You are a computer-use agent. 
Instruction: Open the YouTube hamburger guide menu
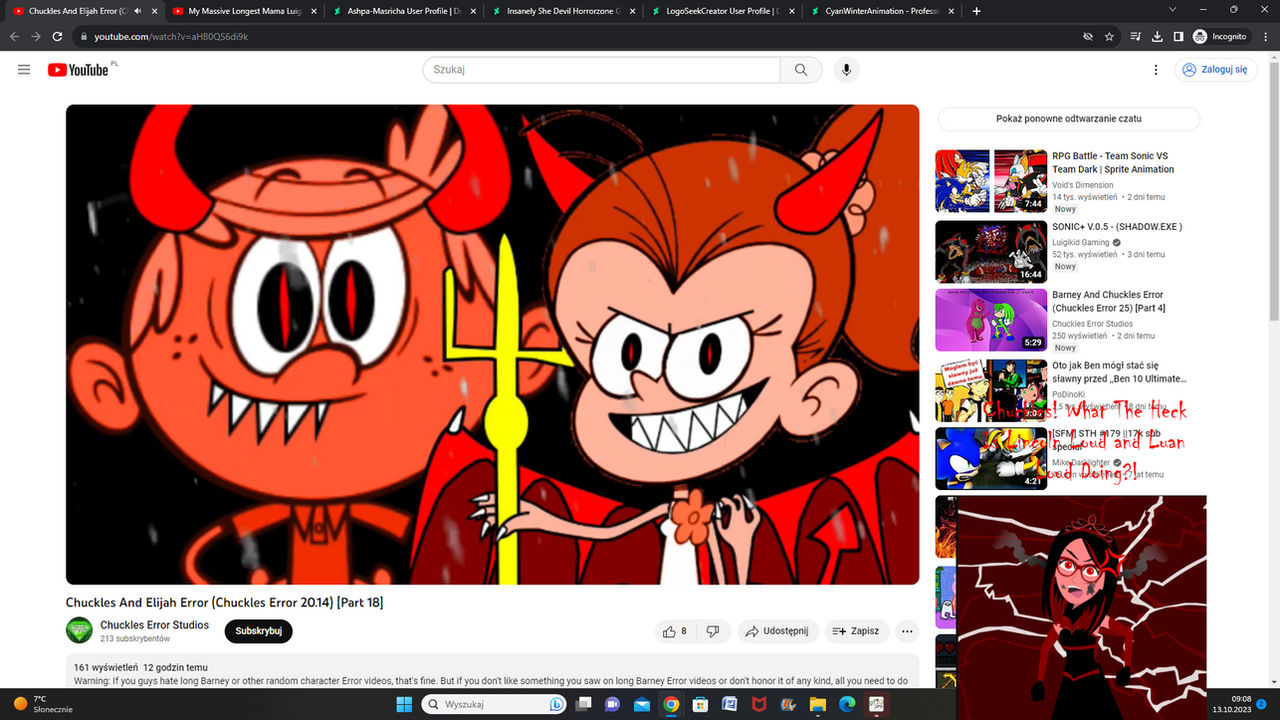[x=24, y=70]
